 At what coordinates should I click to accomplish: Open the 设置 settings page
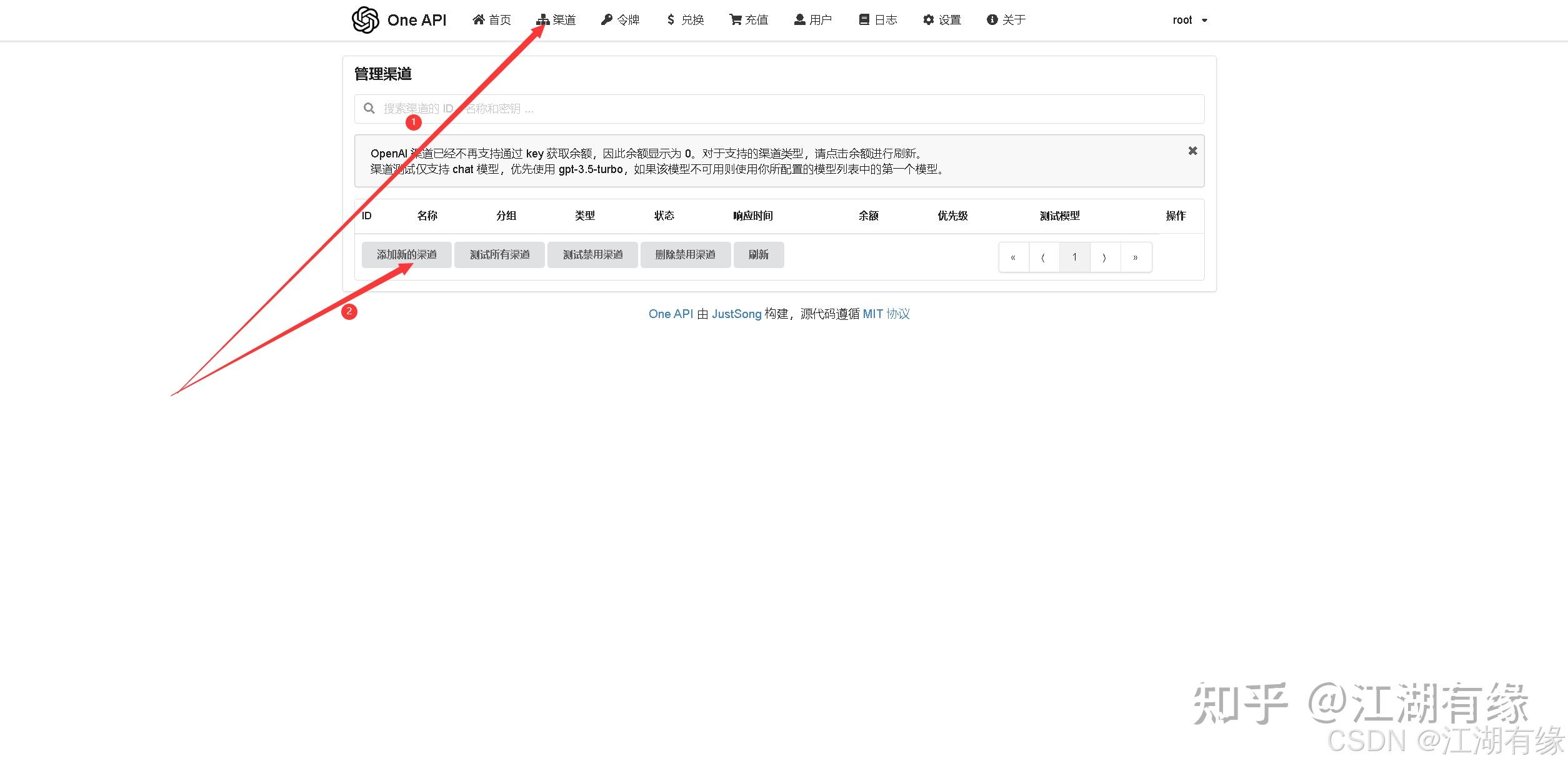[942, 20]
